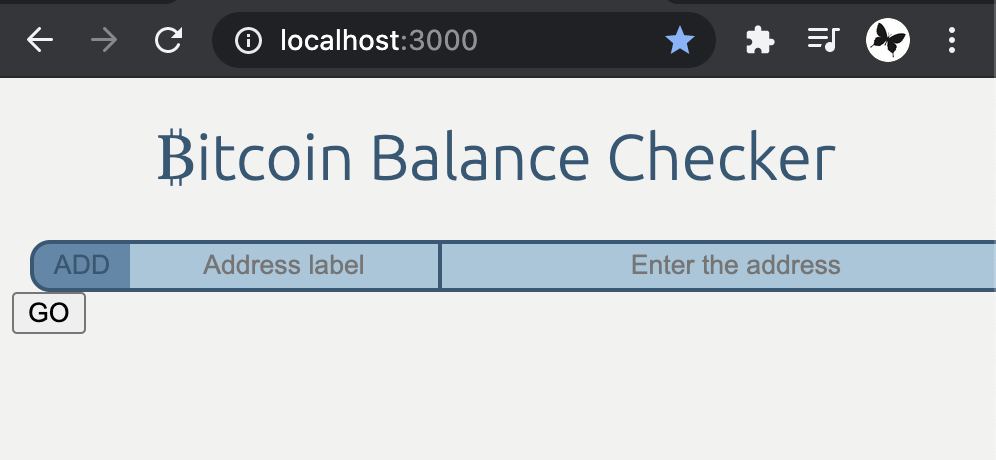Screen dimensions: 996x460
Task: Reload the current page
Action: pos(168,40)
